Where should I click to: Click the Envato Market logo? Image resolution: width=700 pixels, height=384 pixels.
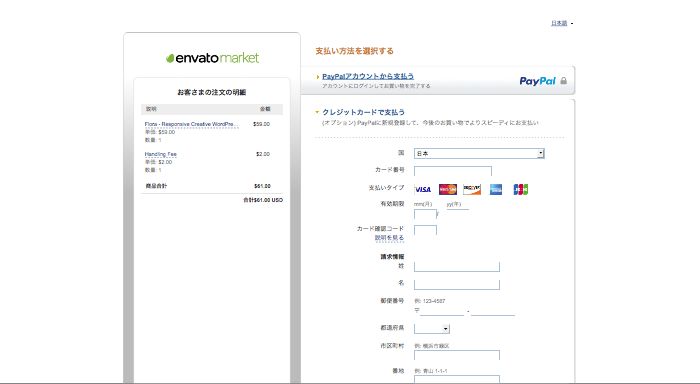pos(212,58)
